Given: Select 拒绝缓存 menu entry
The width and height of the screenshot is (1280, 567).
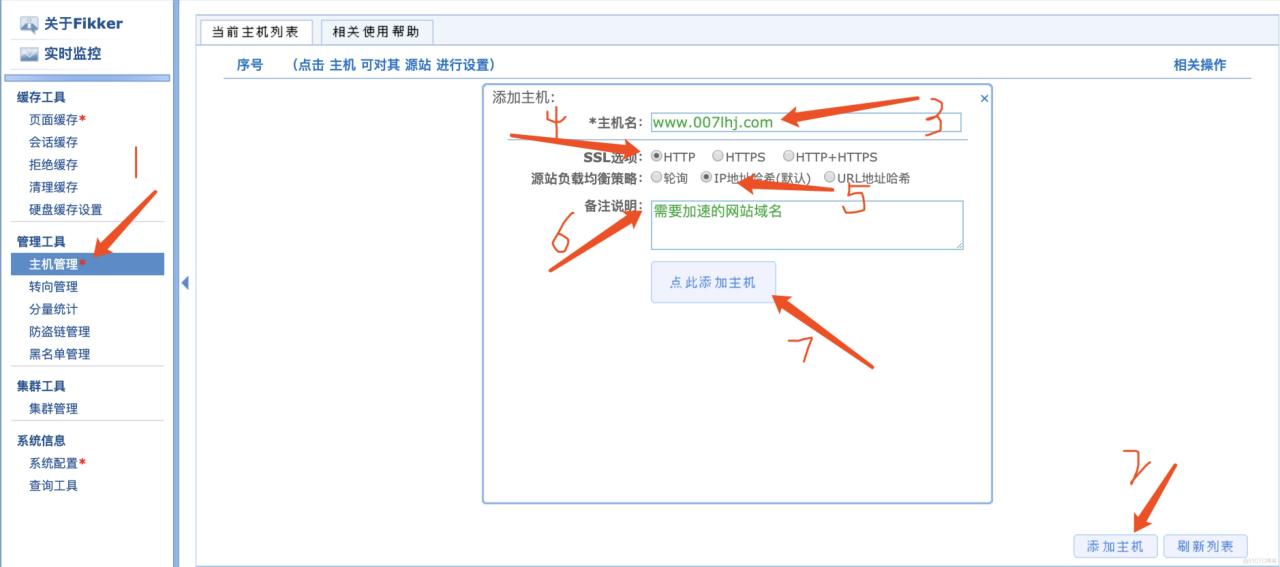Looking at the screenshot, I should tap(53, 164).
